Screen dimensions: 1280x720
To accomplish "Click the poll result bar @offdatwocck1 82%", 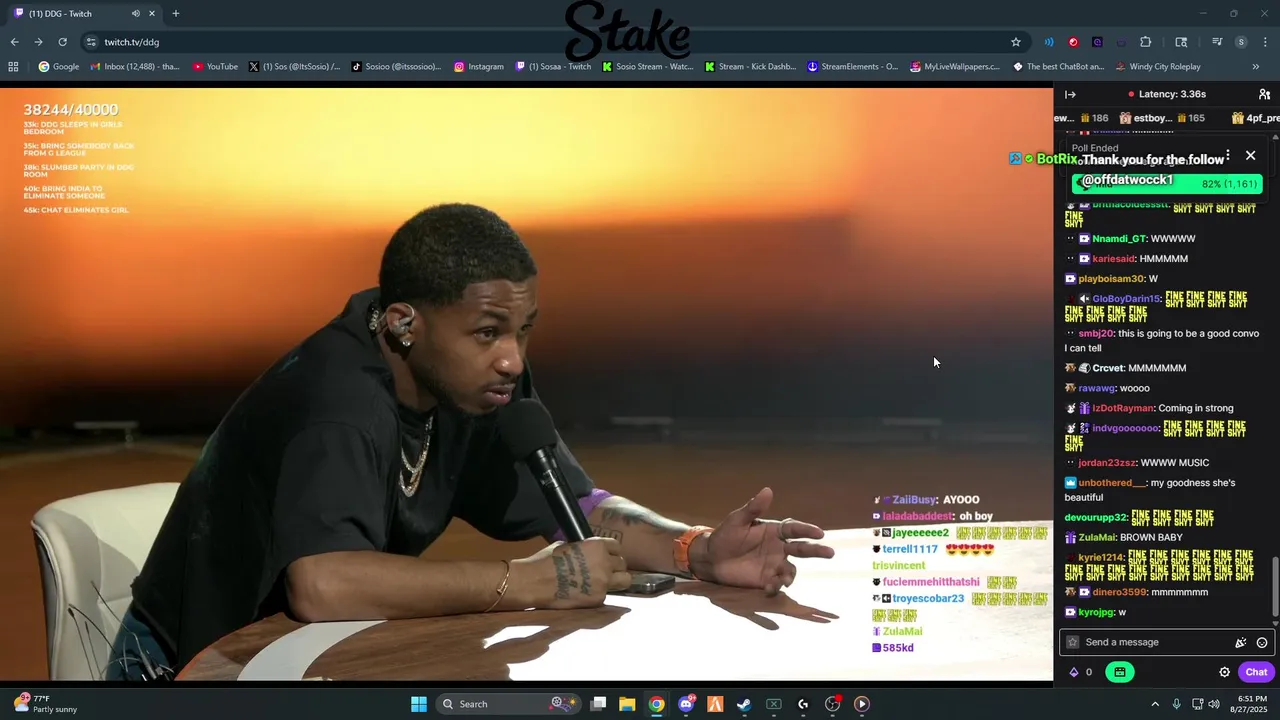I will (1167, 183).
